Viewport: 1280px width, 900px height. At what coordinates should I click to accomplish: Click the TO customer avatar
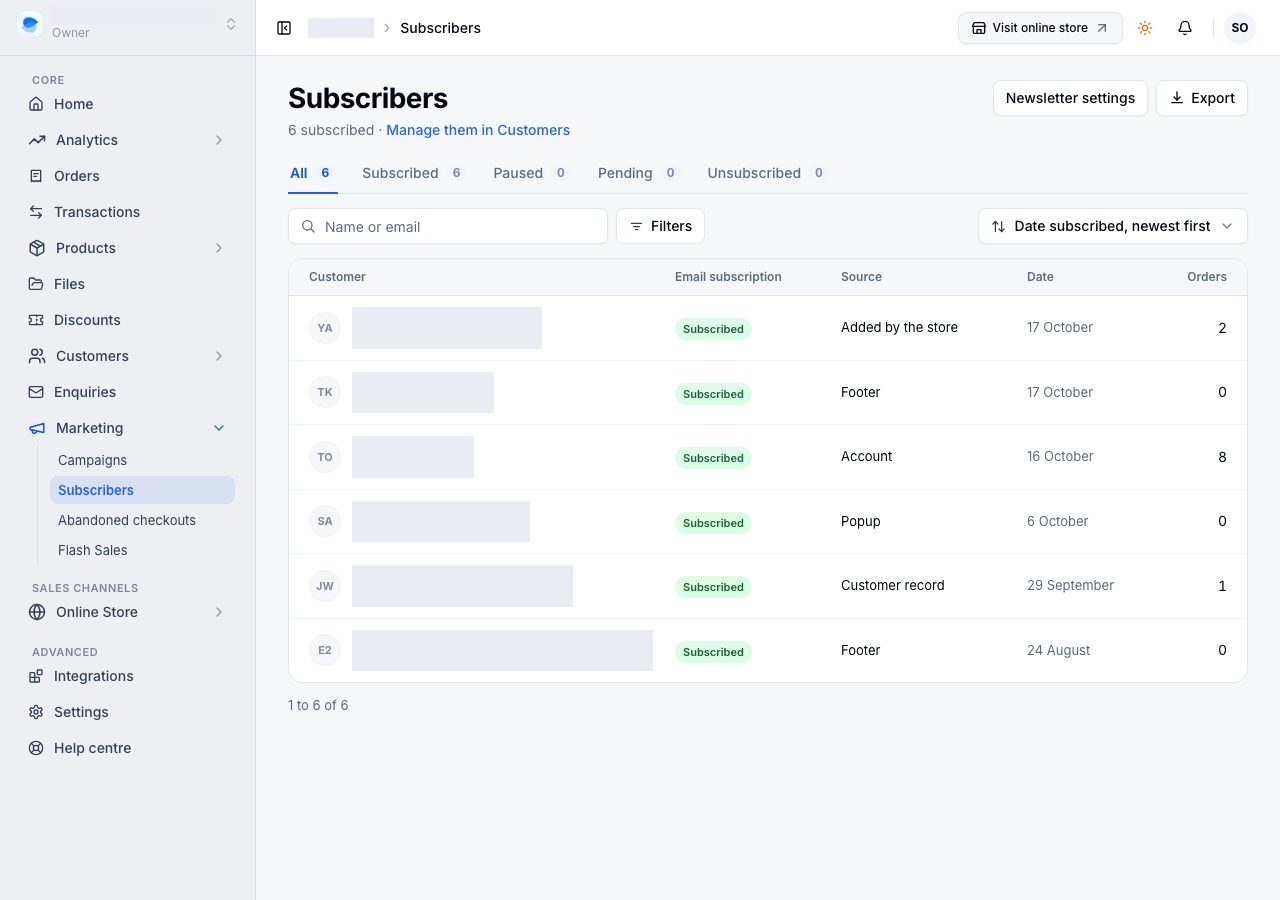tap(325, 457)
